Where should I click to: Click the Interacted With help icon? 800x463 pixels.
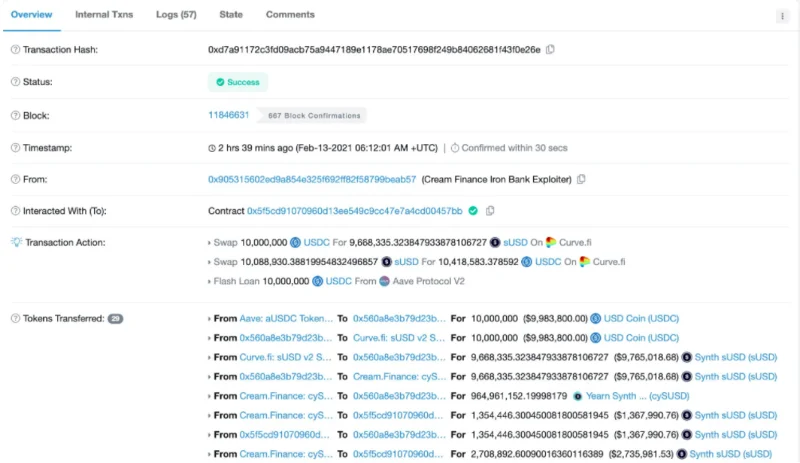(15, 211)
